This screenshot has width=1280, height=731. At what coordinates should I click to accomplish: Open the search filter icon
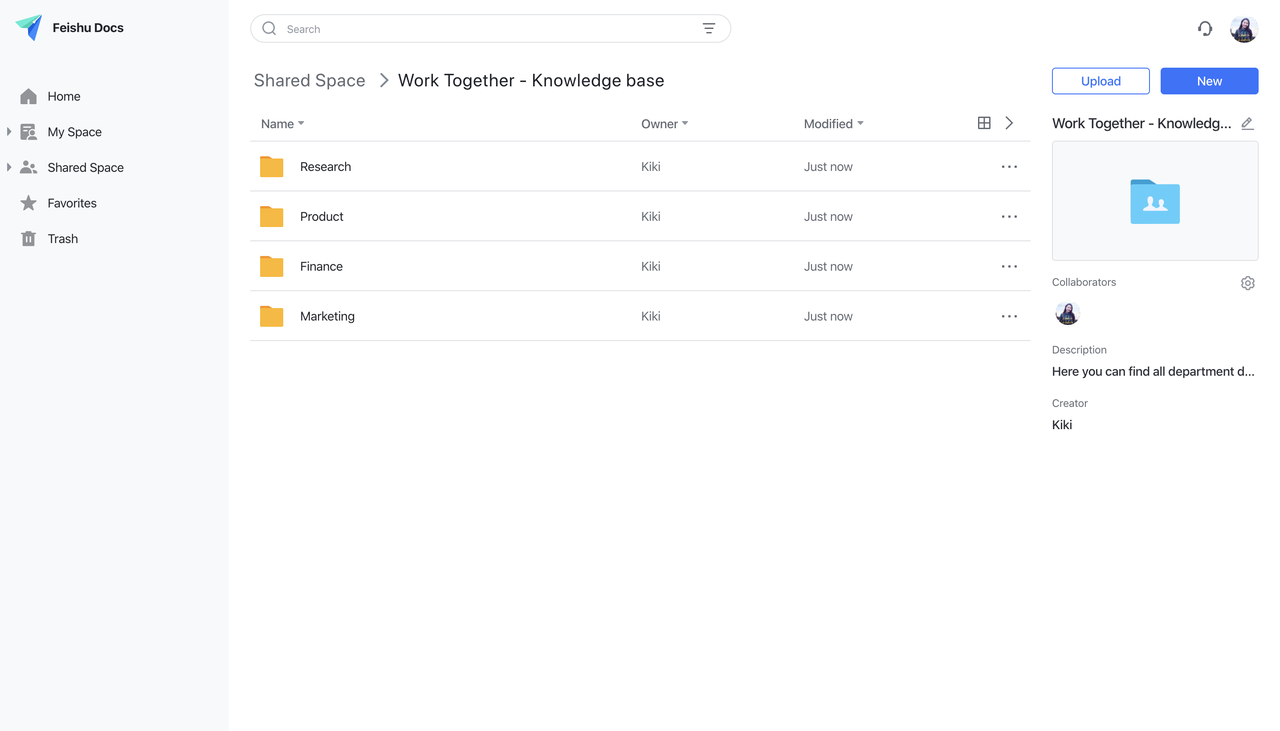coord(709,28)
